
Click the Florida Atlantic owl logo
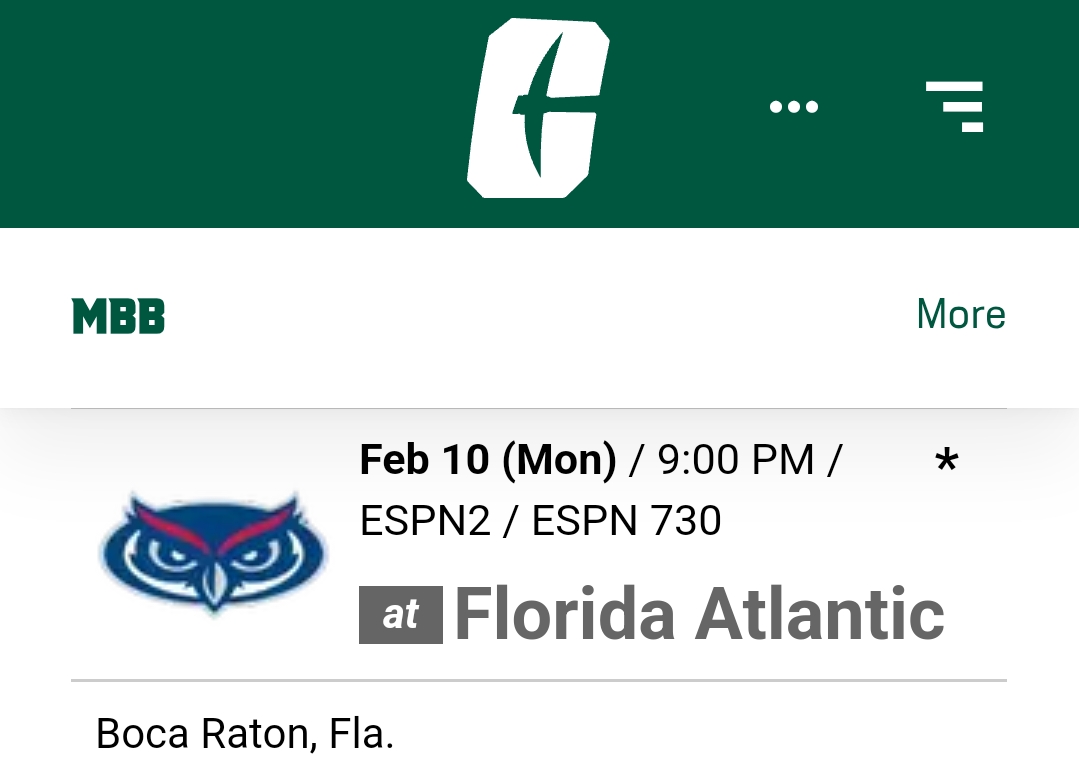point(214,552)
